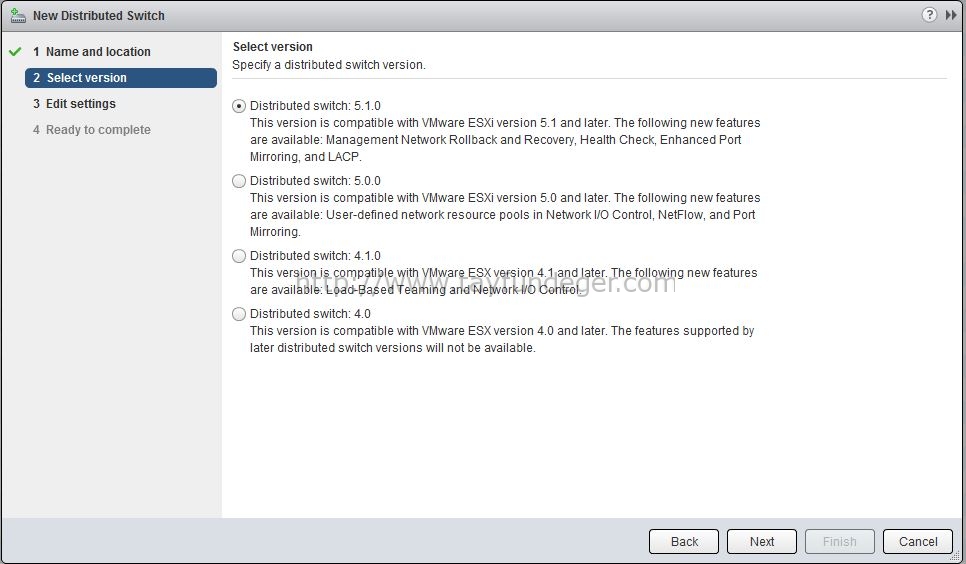Click description mentioning Load-Based Teaming
This screenshot has height=564, width=966.
point(503,281)
